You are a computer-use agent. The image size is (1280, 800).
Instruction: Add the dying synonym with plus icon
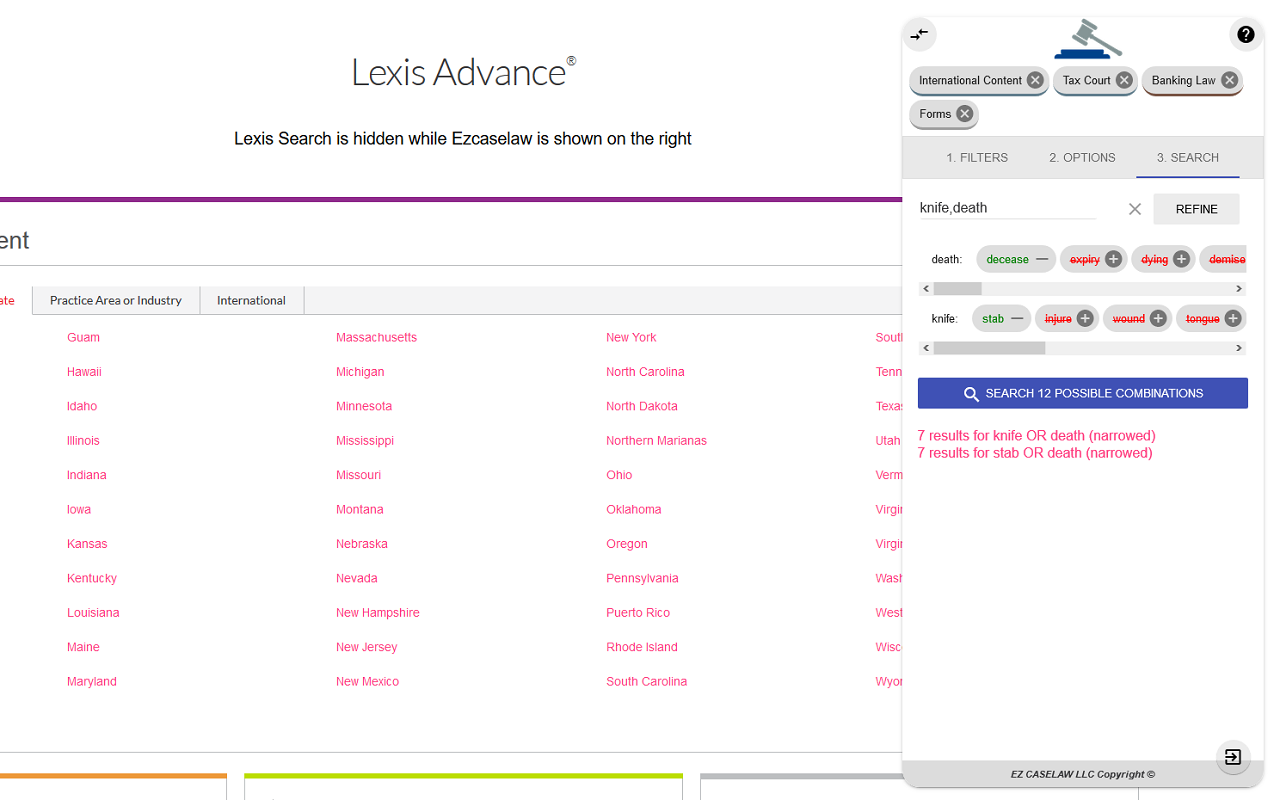[x=1181, y=259]
